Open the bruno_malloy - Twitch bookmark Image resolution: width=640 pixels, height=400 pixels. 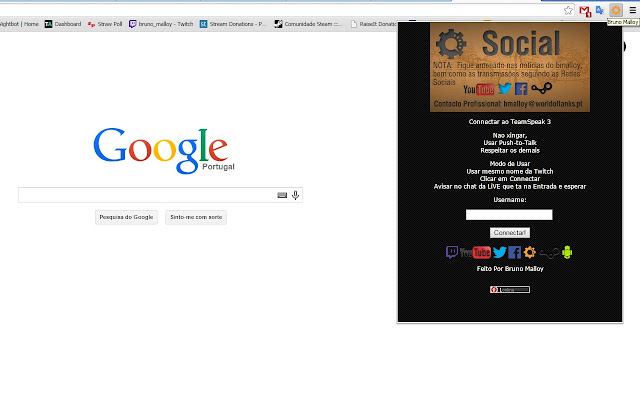(161, 24)
